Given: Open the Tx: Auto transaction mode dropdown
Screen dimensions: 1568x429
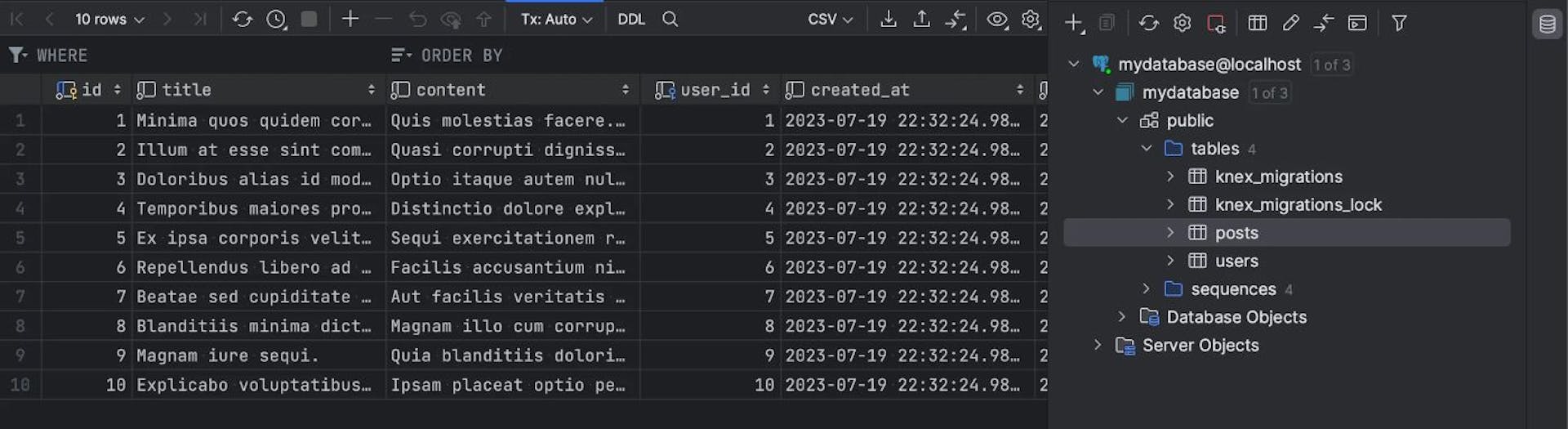Looking at the screenshot, I should 556,19.
